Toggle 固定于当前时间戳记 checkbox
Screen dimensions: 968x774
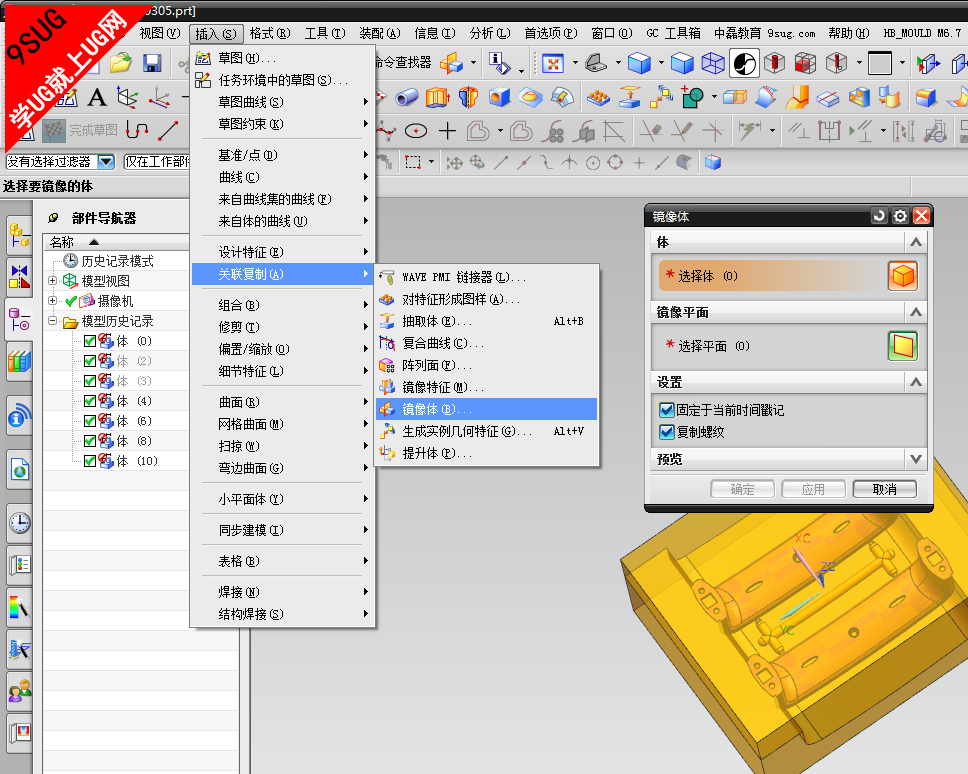[x=666, y=410]
